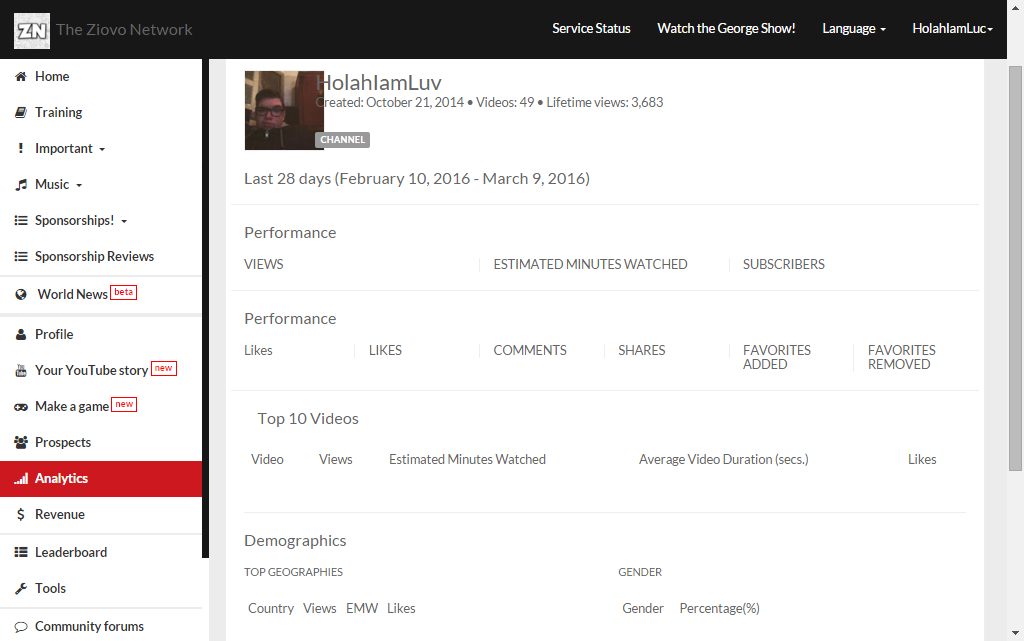Click the Percentage(%) column header
Image resolution: width=1024 pixels, height=641 pixels.
tap(720, 608)
